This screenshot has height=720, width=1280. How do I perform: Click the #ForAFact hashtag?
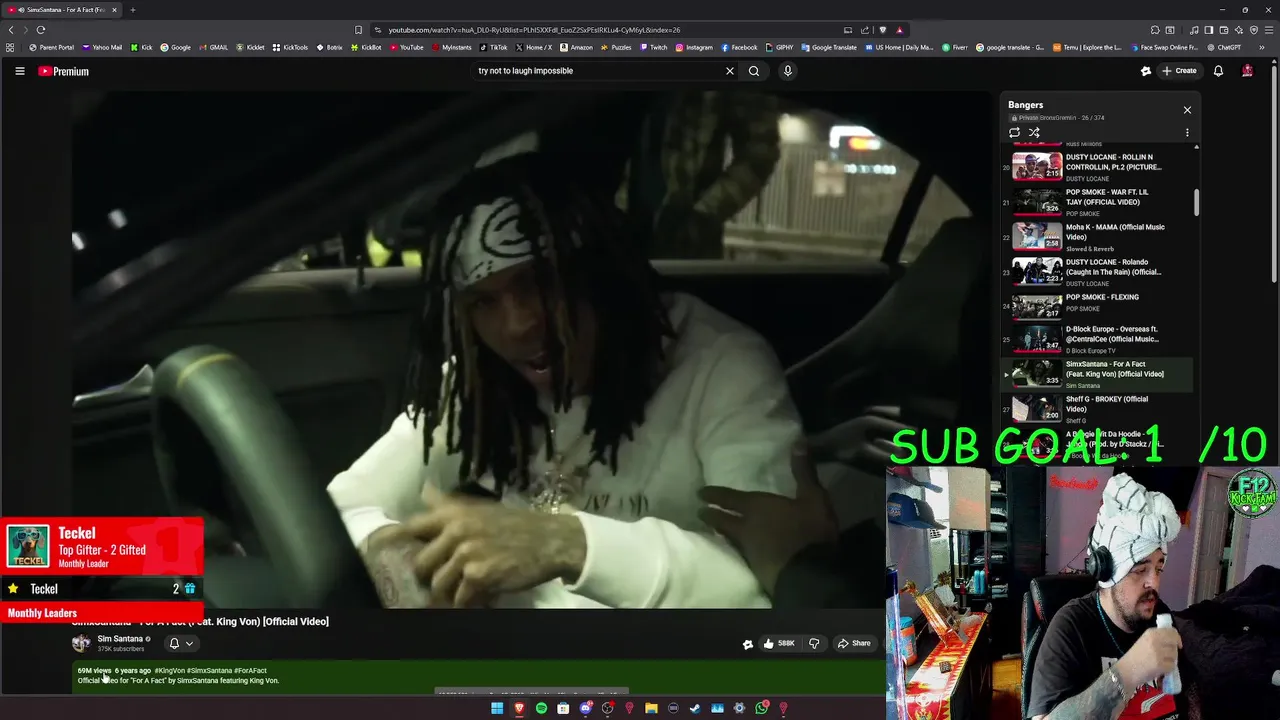pyautogui.click(x=250, y=670)
